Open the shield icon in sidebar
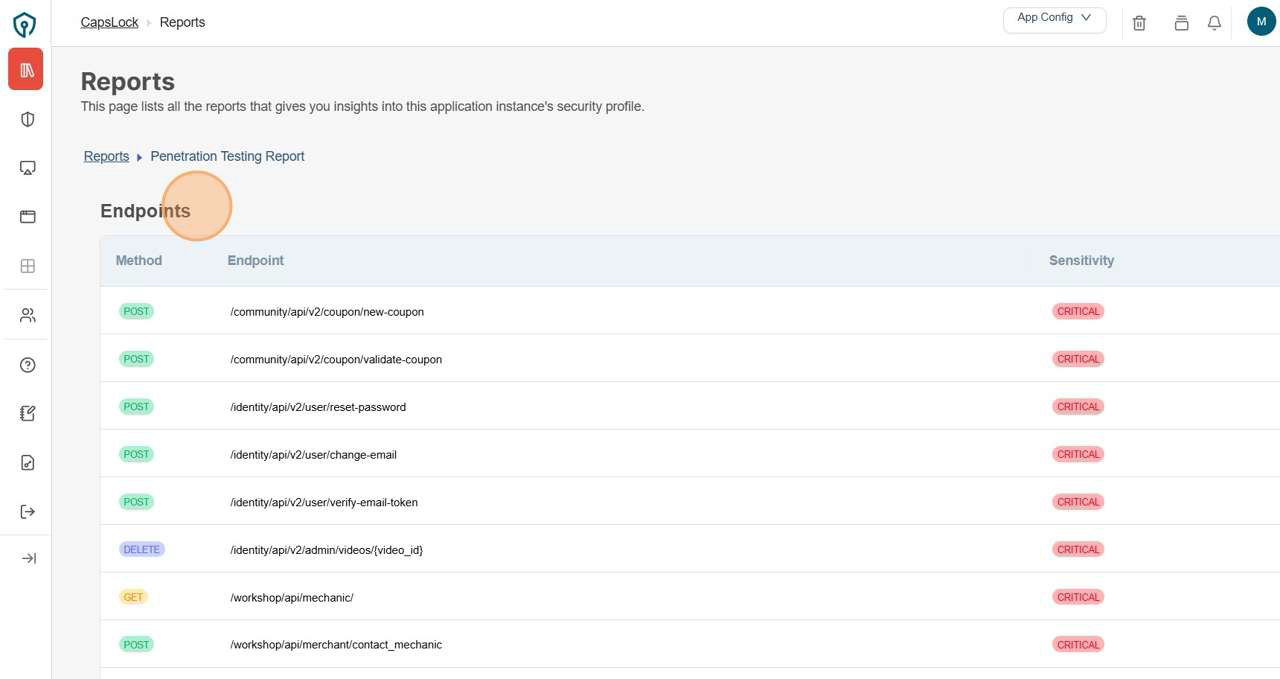 click(x=28, y=119)
